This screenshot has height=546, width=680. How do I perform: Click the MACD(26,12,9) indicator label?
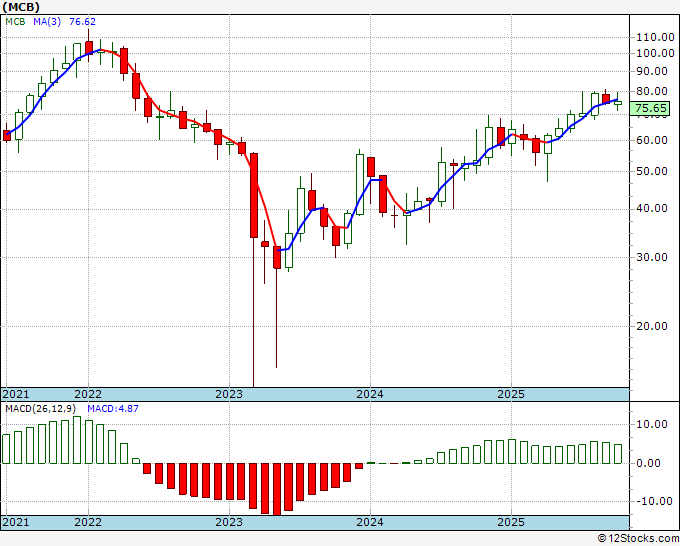coord(41,409)
